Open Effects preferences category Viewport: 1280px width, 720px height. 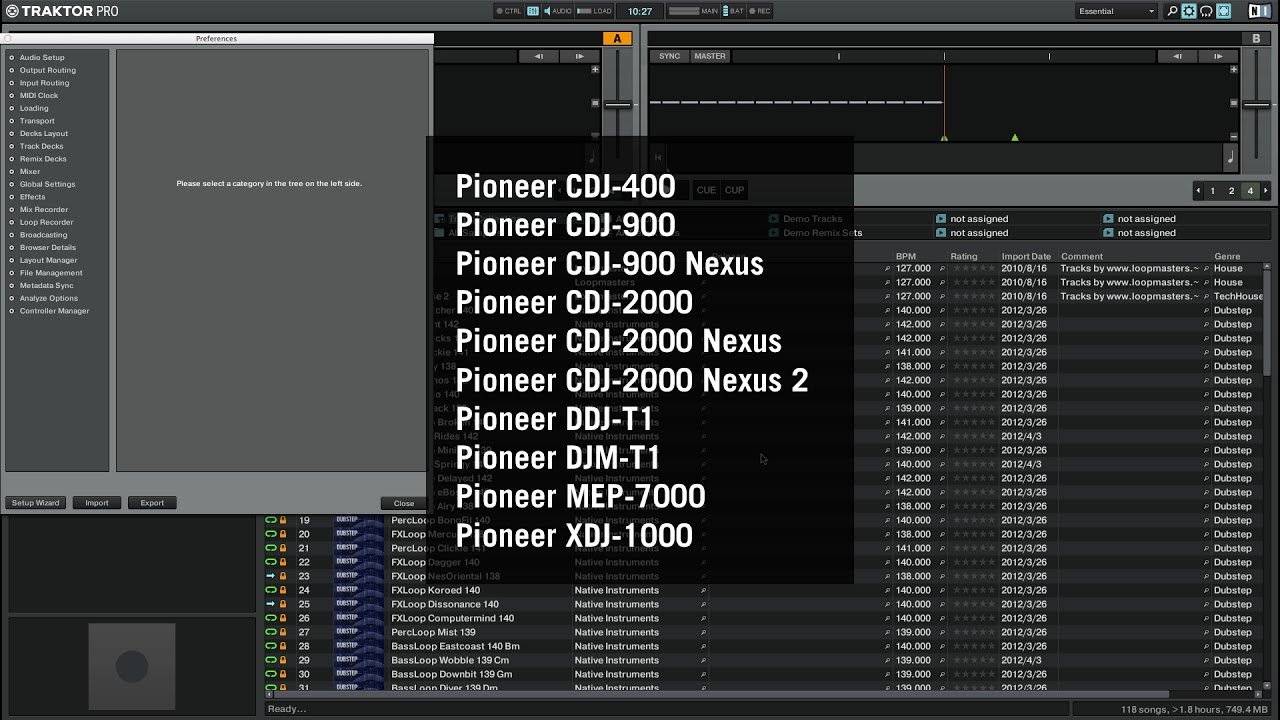[33, 197]
